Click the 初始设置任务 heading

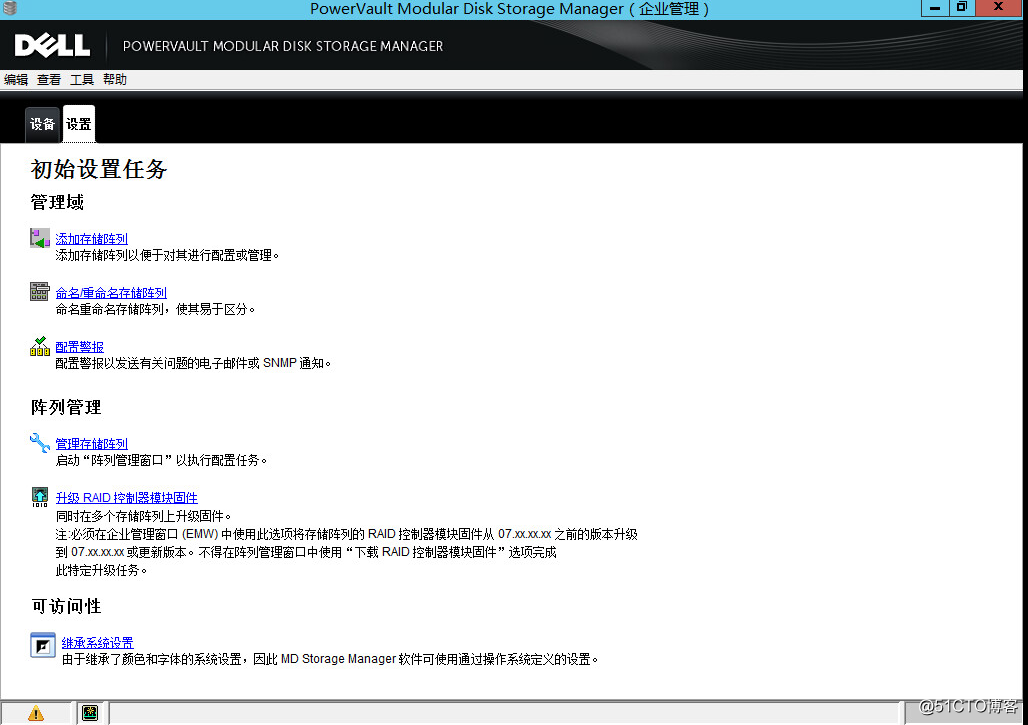pos(99,169)
